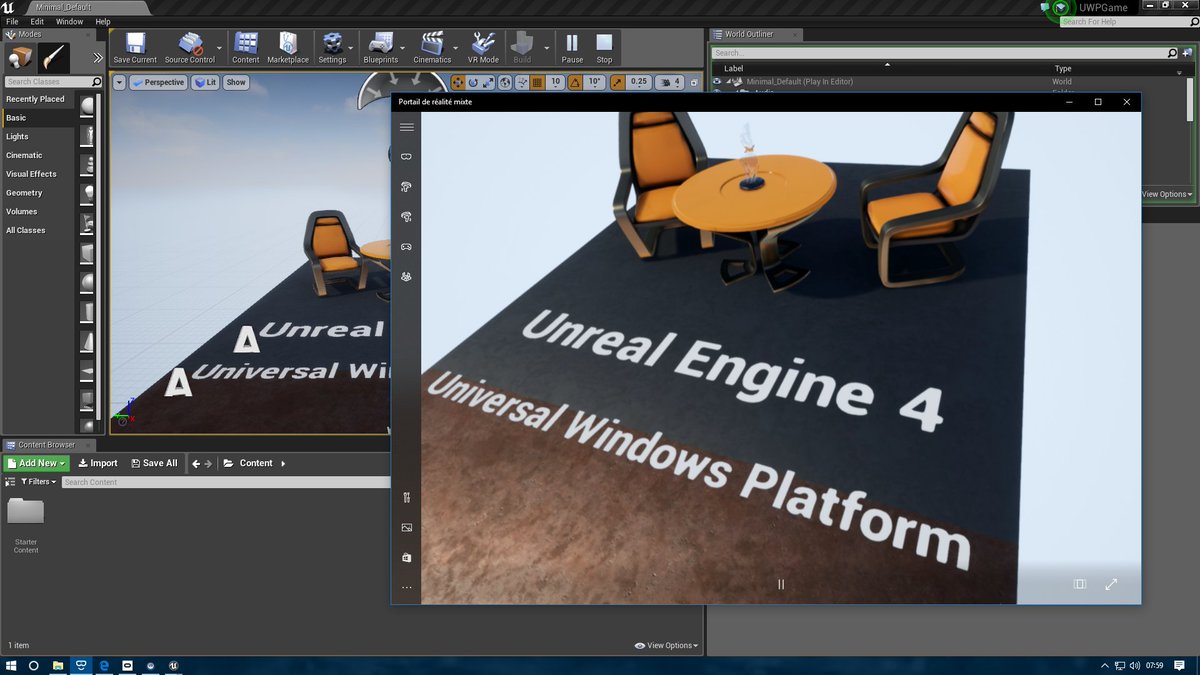
Task: Click Import in Content Browser
Action: click(x=98, y=463)
